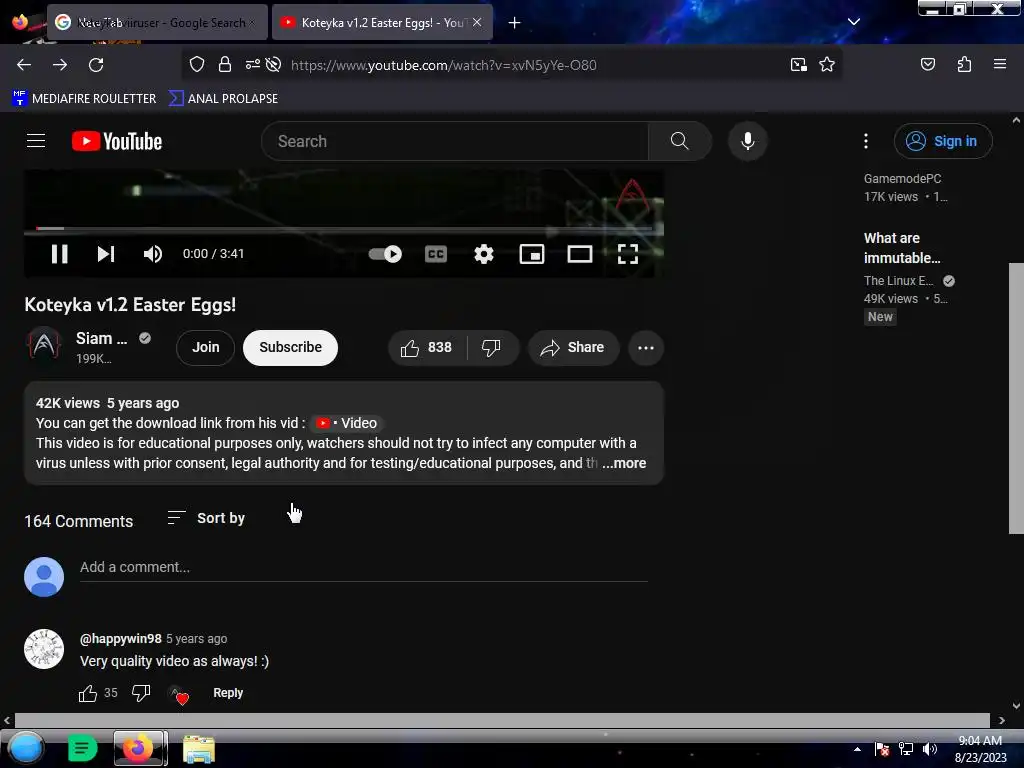Screen dimensions: 1024x768
Task: Open more actions ellipsis beside Share
Action: click(646, 347)
